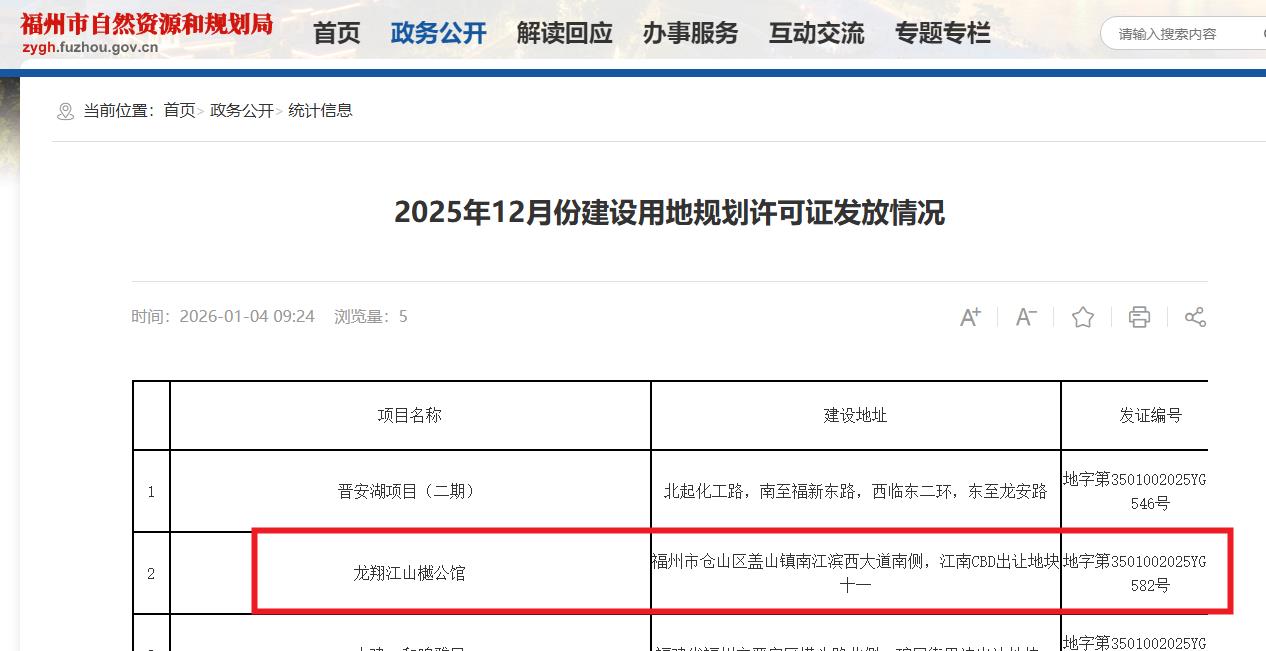This screenshot has height=651, width=1266.
Task: Open the 统计信息 breadcrumb link
Action: tap(320, 110)
